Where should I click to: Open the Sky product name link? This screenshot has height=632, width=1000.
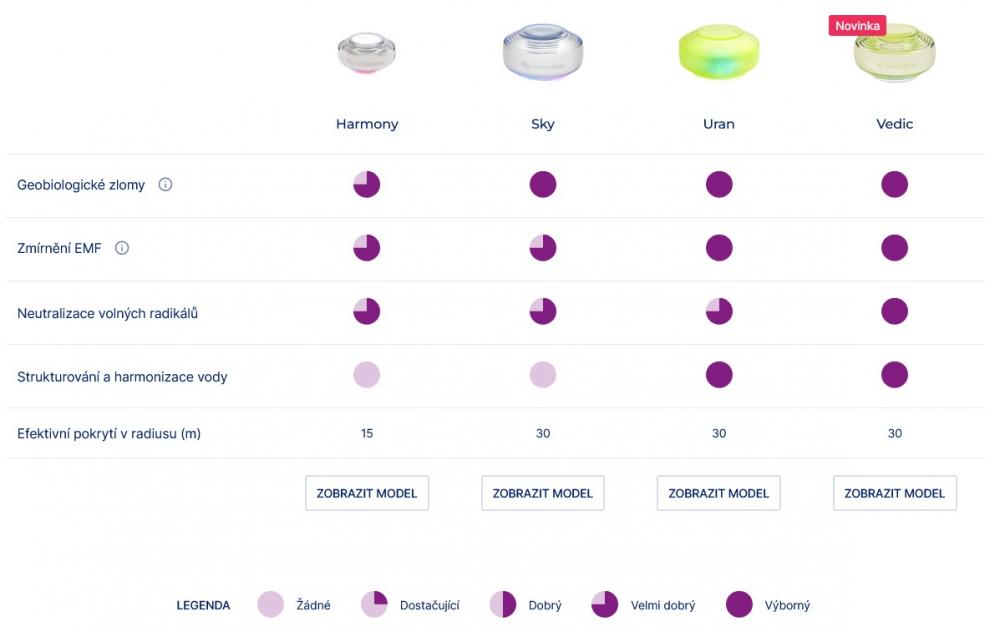pyautogui.click(x=543, y=124)
